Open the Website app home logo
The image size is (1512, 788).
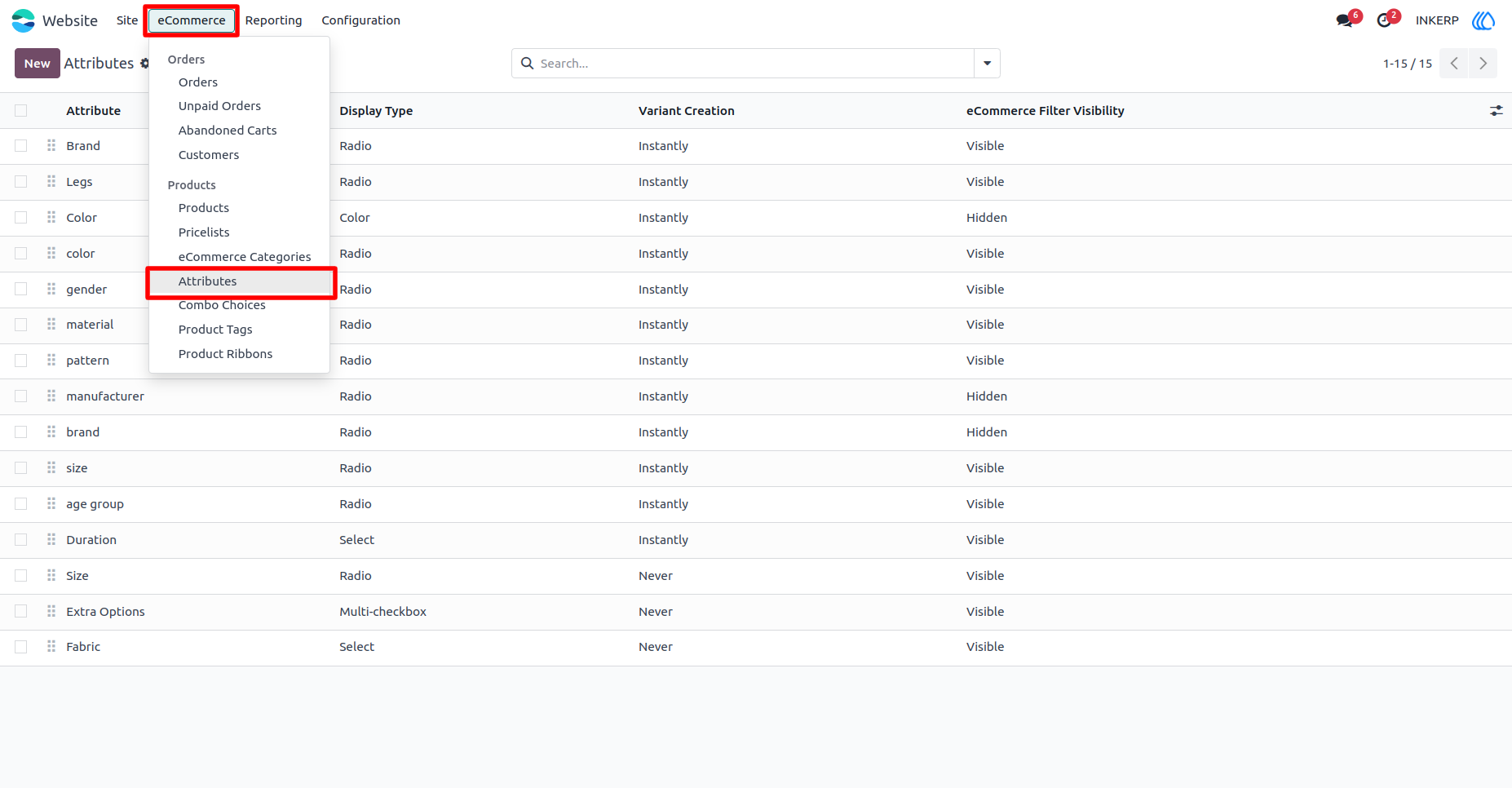point(24,20)
